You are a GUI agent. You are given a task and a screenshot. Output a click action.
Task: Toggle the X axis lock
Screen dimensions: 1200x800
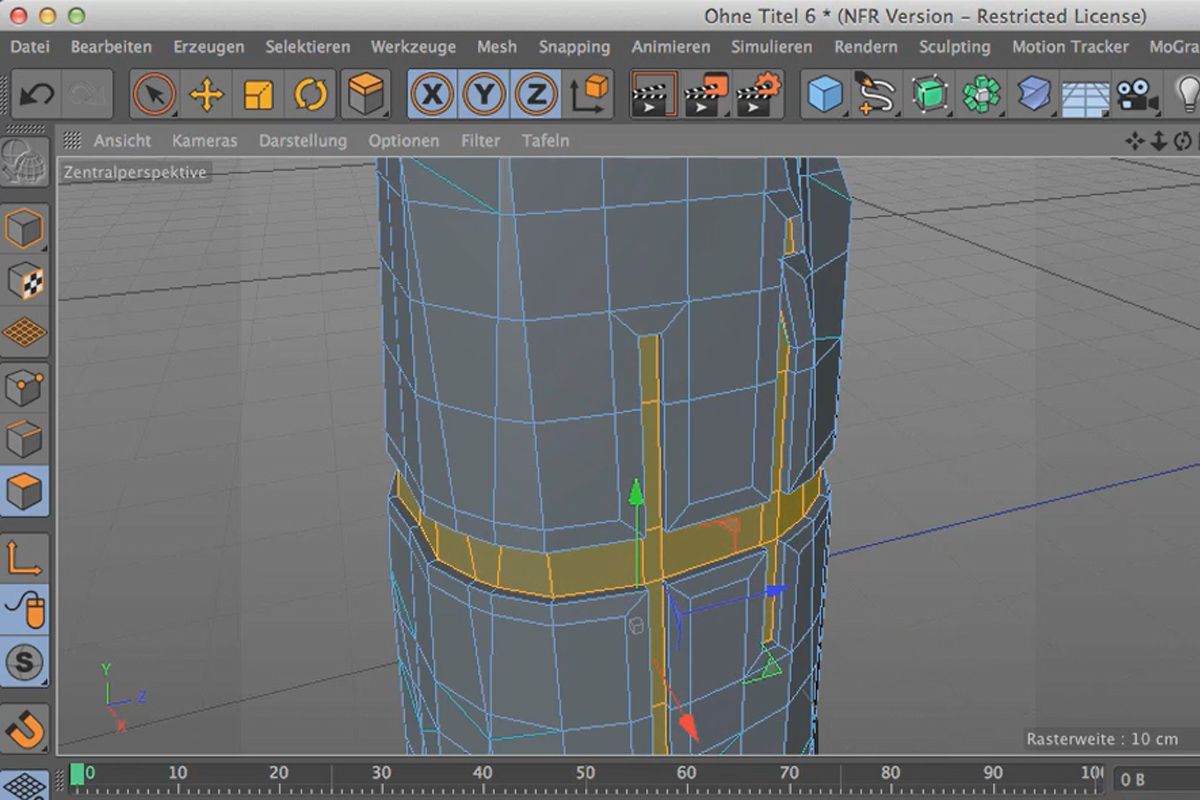click(x=432, y=95)
